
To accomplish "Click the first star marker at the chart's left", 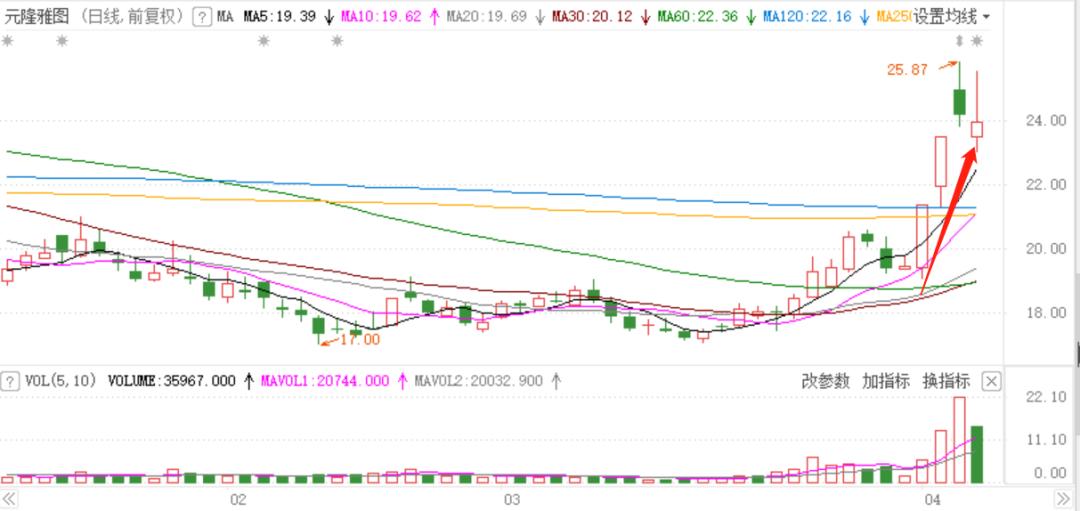I will pos(7,41).
